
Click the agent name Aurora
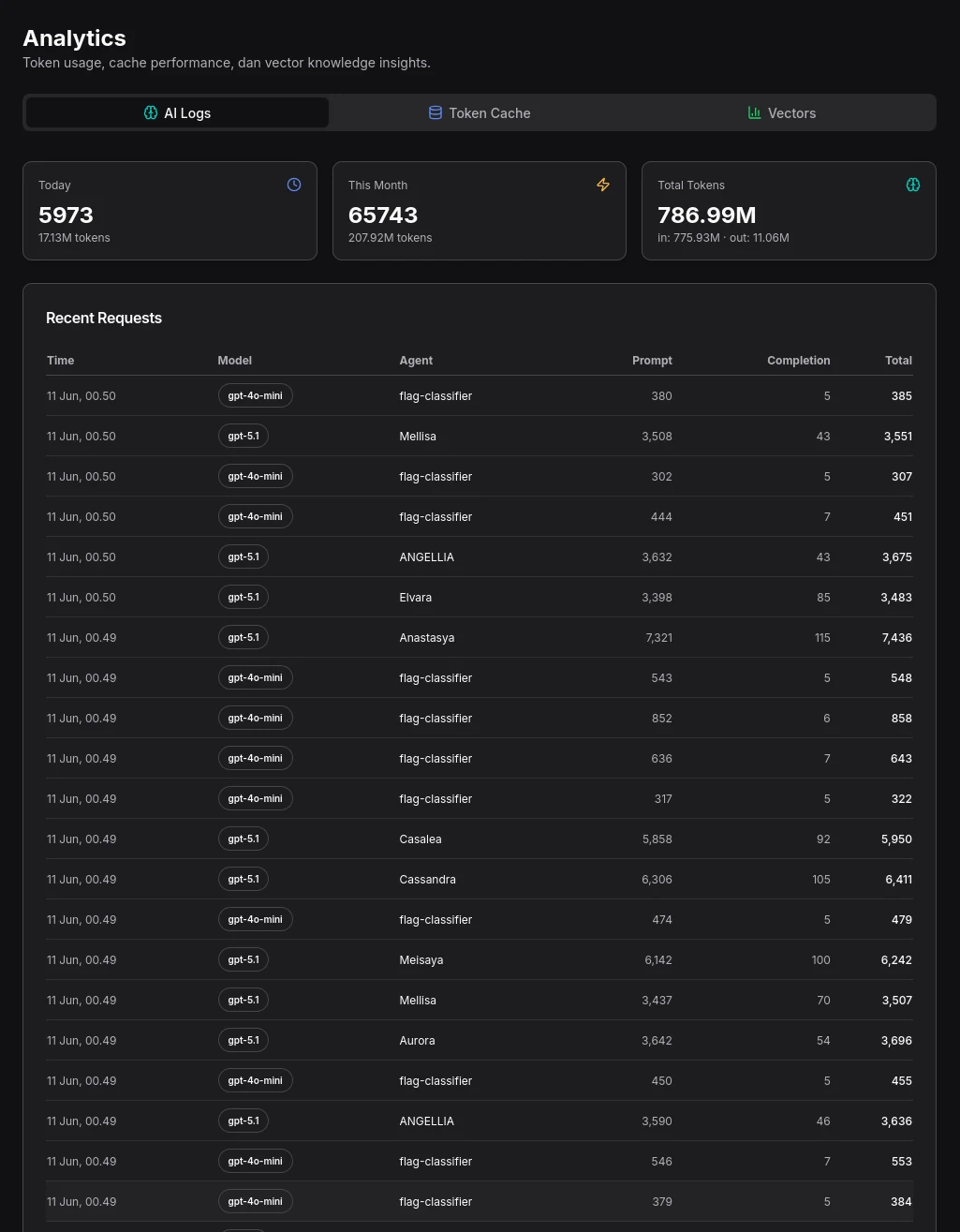coord(417,1041)
